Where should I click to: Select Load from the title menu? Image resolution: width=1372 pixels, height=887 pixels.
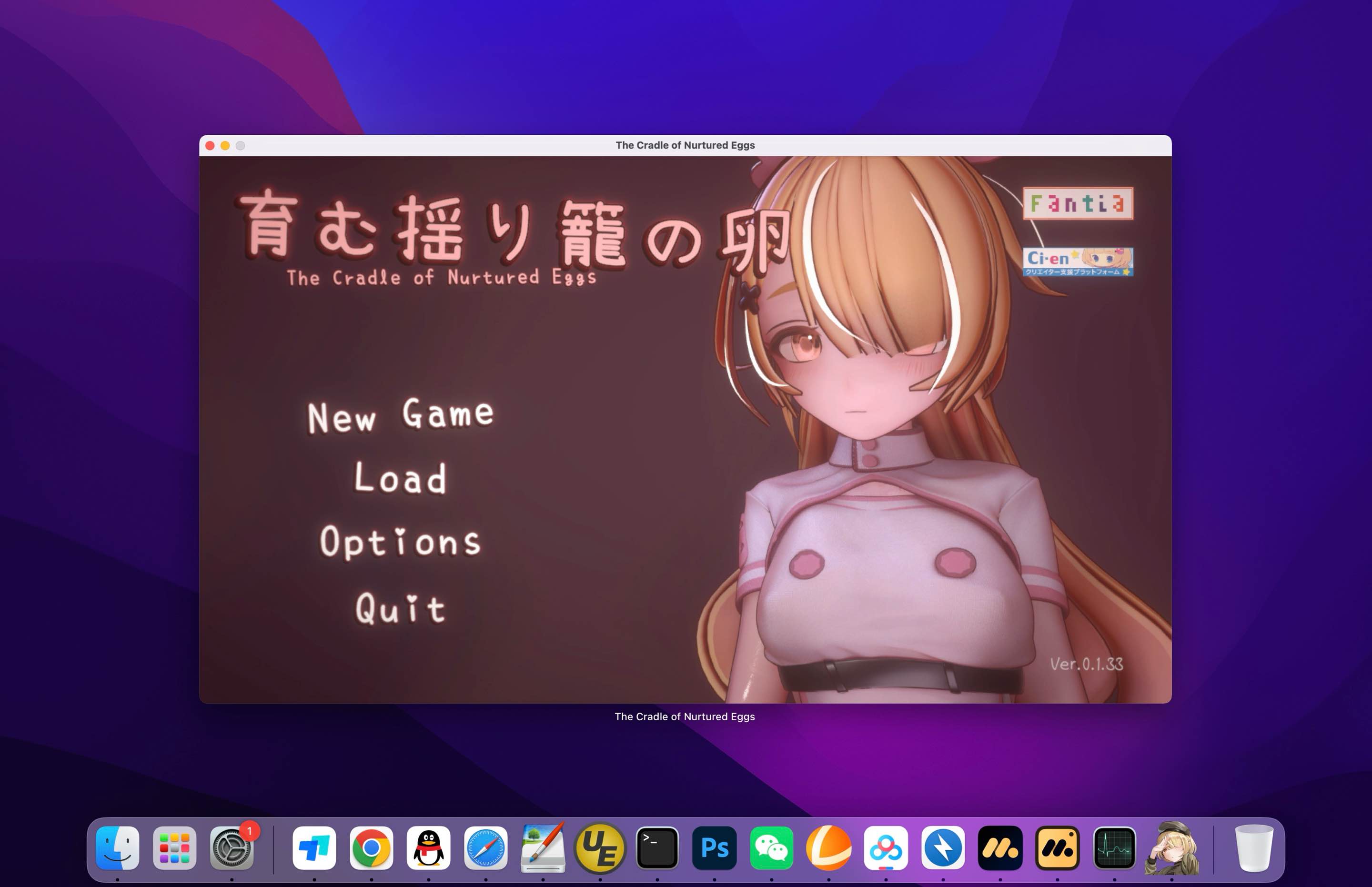pyautogui.click(x=399, y=479)
